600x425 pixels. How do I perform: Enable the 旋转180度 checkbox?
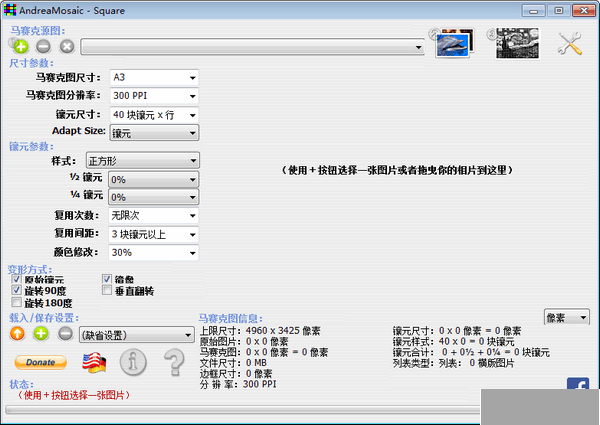pos(16,302)
